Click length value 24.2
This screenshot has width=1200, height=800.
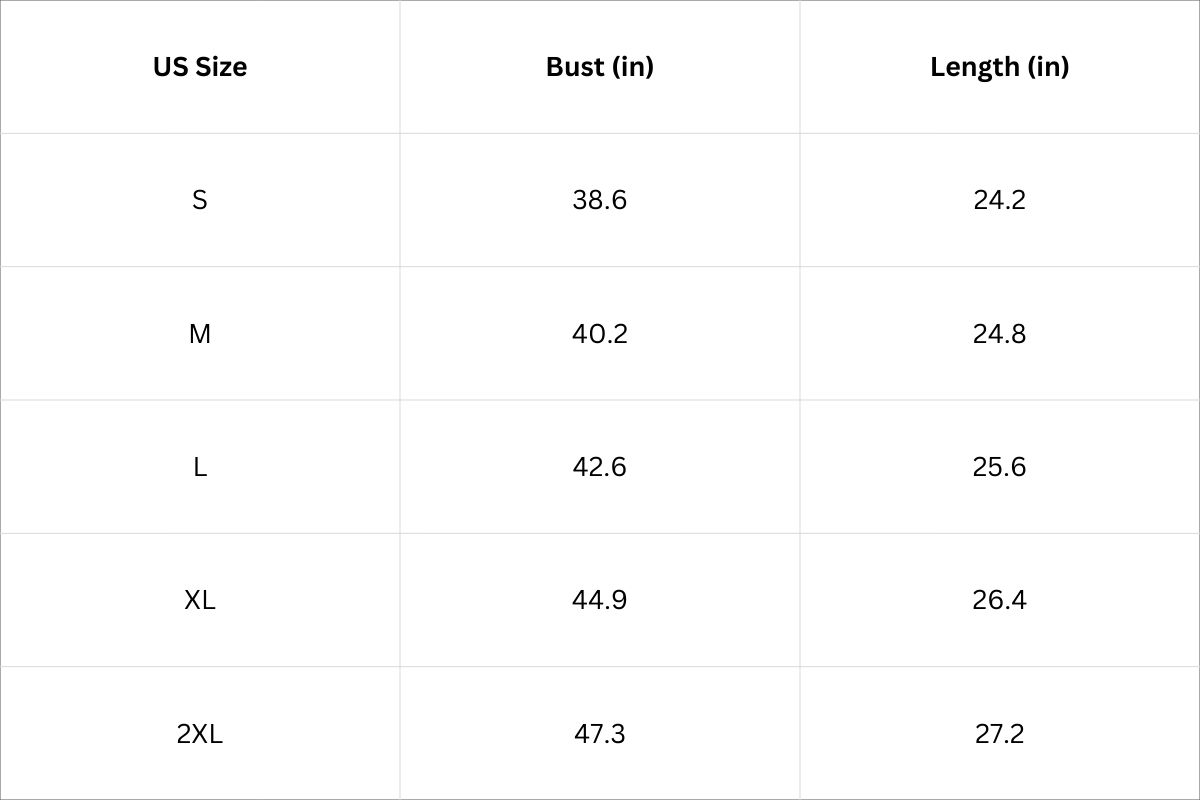coord(999,200)
